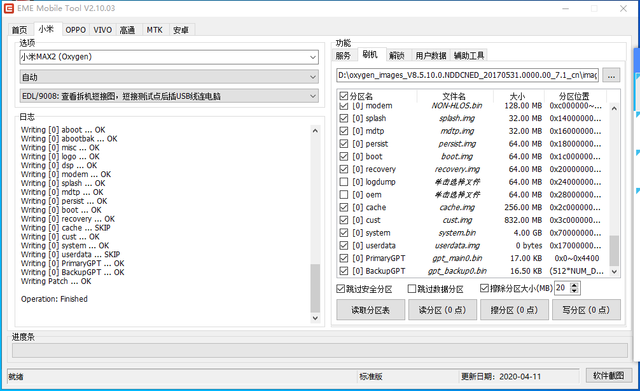
Task: Click the 软件截图 button
Action: click(x=609, y=375)
